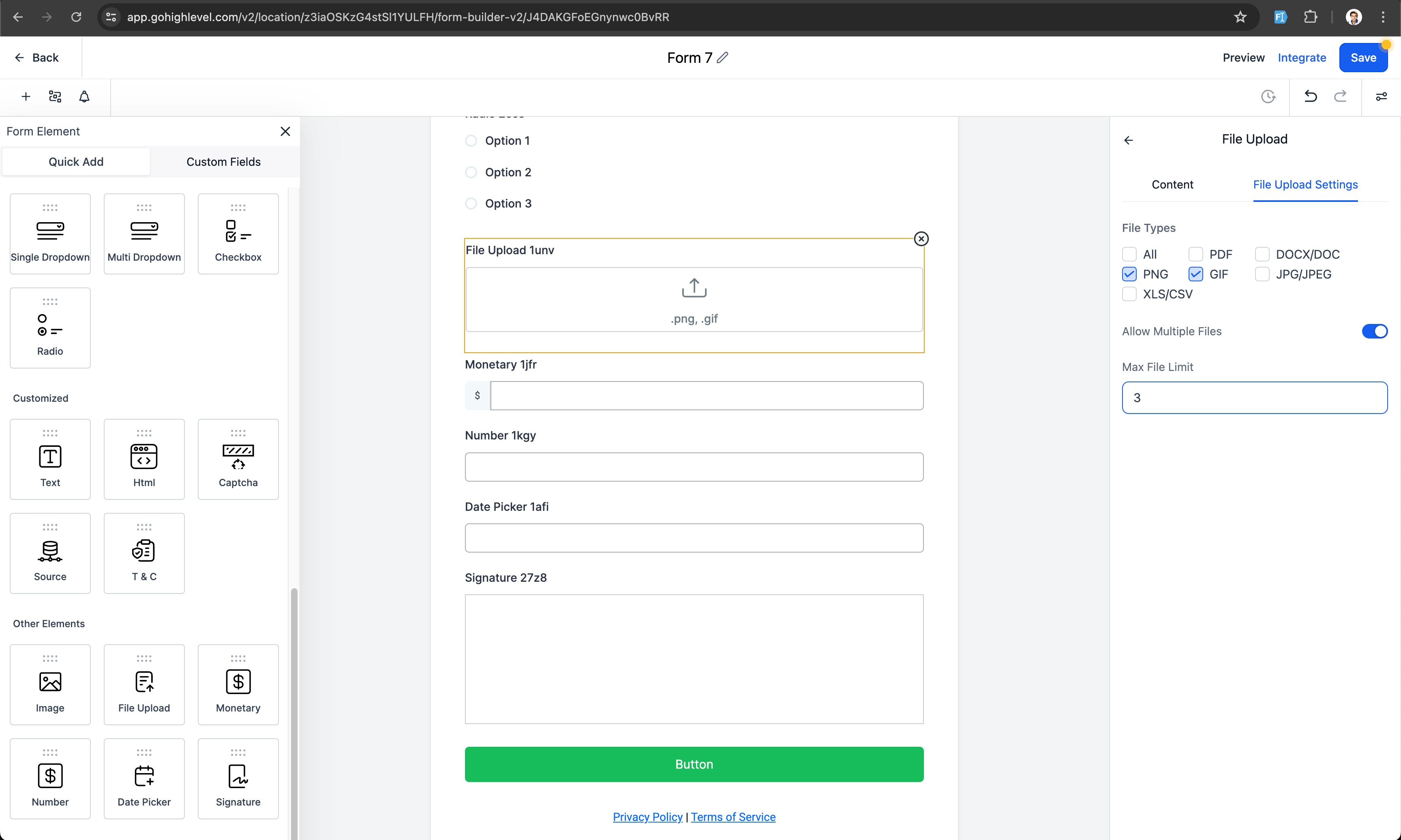Select Option 2 radio button
The width and height of the screenshot is (1401, 840).
[471, 172]
